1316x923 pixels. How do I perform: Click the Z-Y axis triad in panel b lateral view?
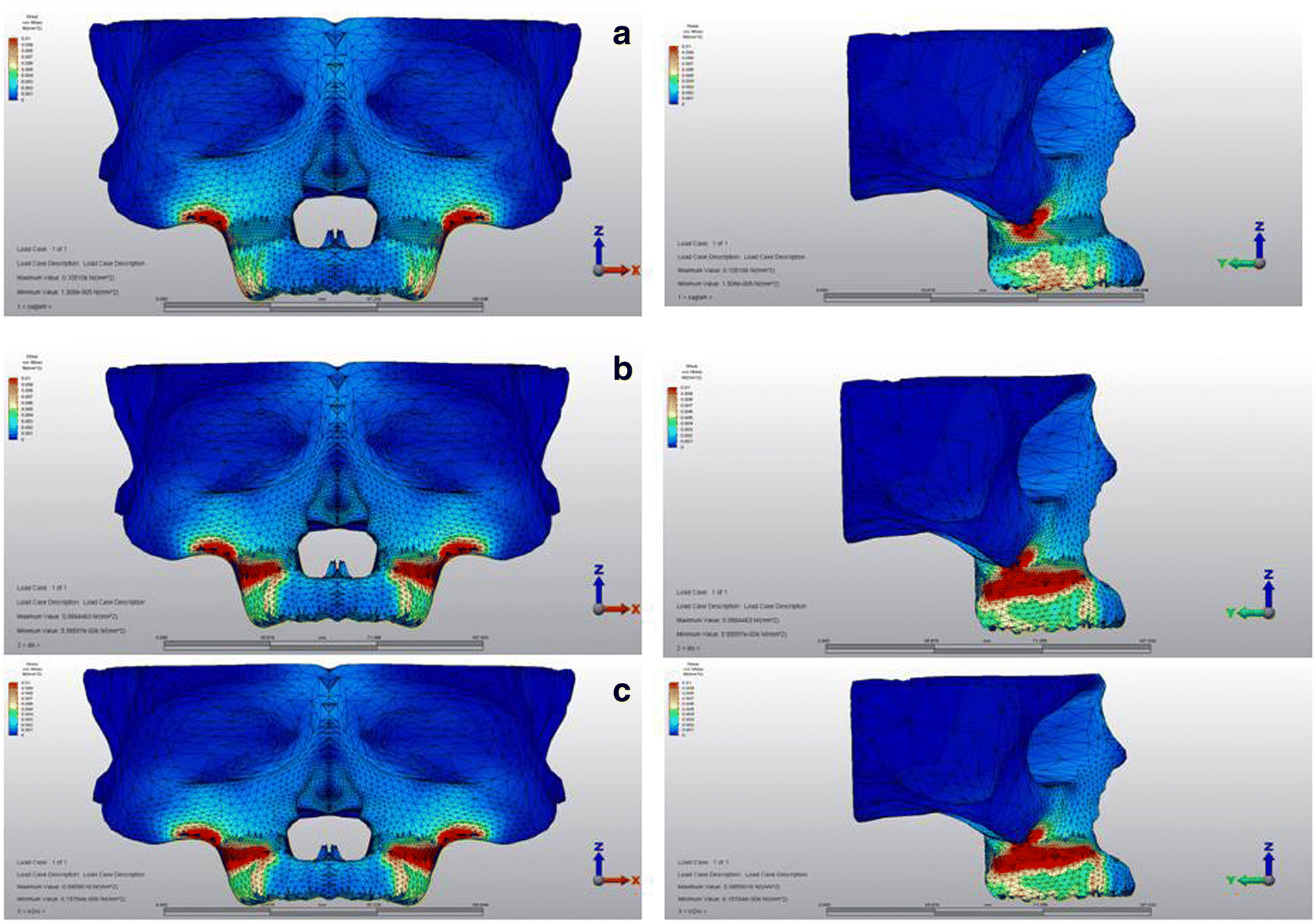[1252, 595]
